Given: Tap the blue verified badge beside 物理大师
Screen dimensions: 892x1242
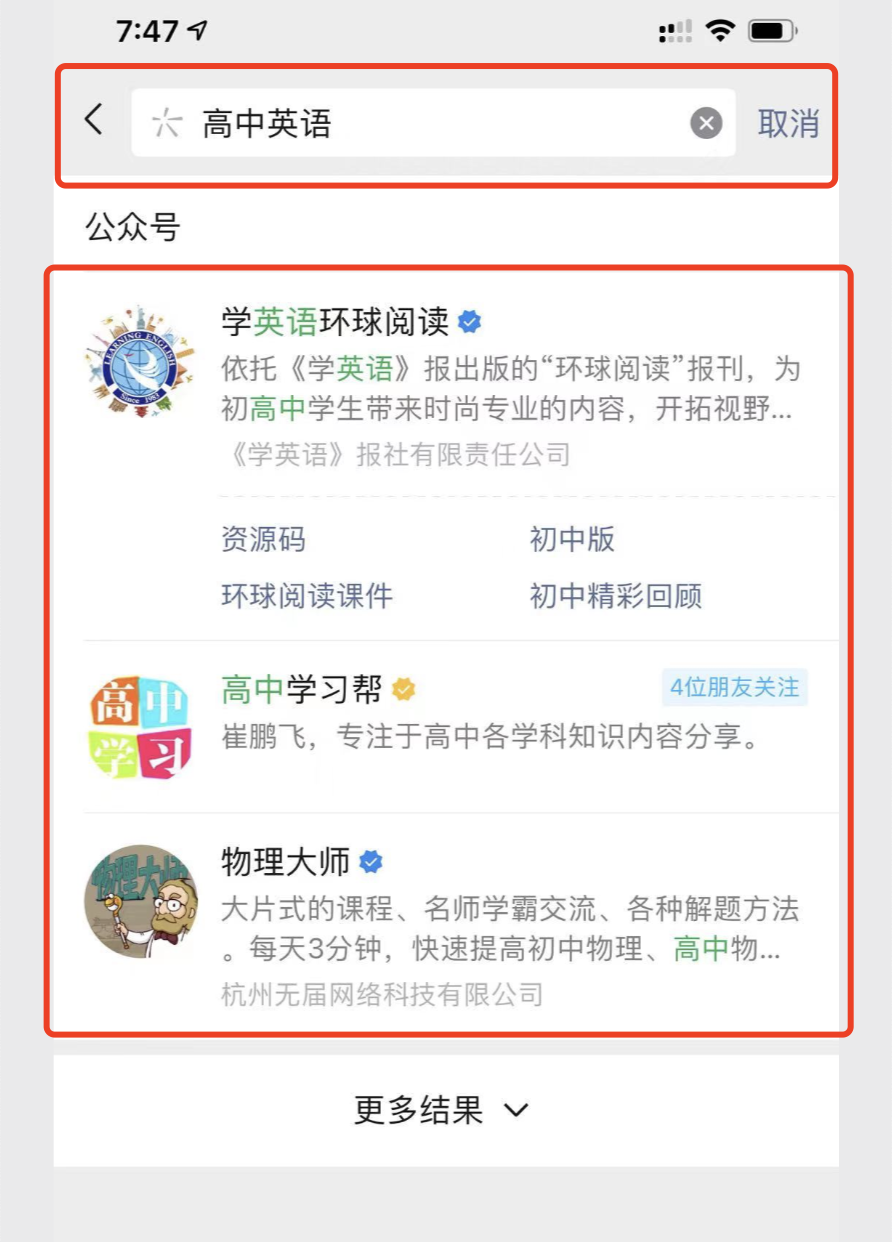Looking at the screenshot, I should click(x=371, y=862).
